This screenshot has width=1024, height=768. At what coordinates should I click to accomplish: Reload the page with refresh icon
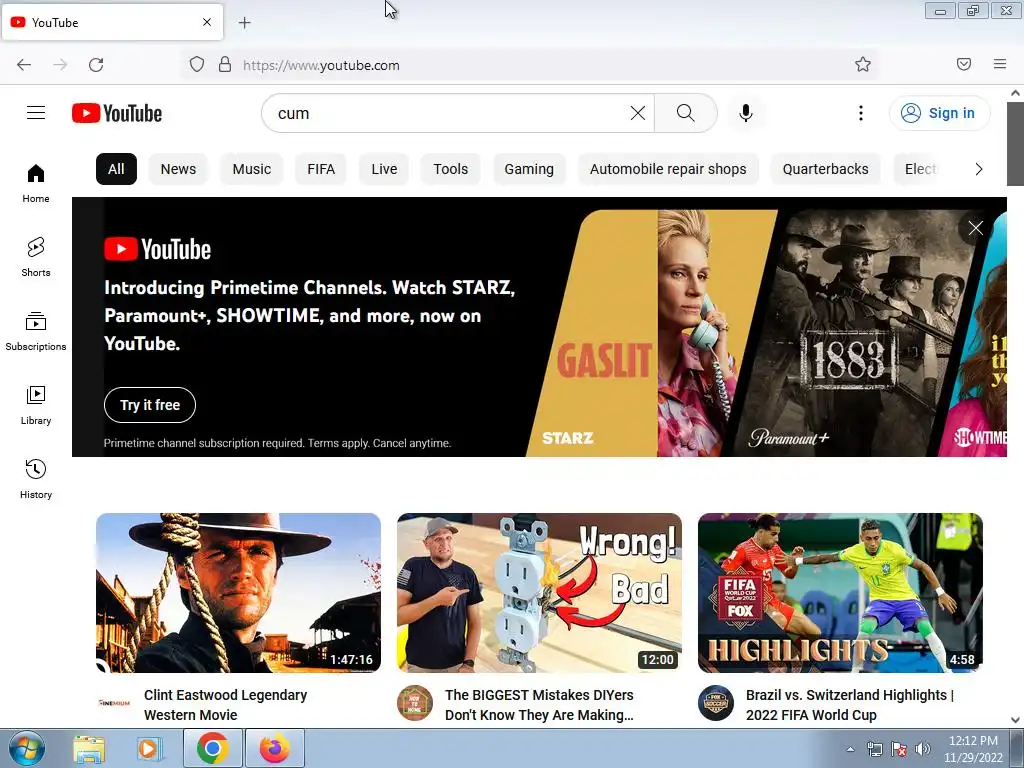click(96, 65)
